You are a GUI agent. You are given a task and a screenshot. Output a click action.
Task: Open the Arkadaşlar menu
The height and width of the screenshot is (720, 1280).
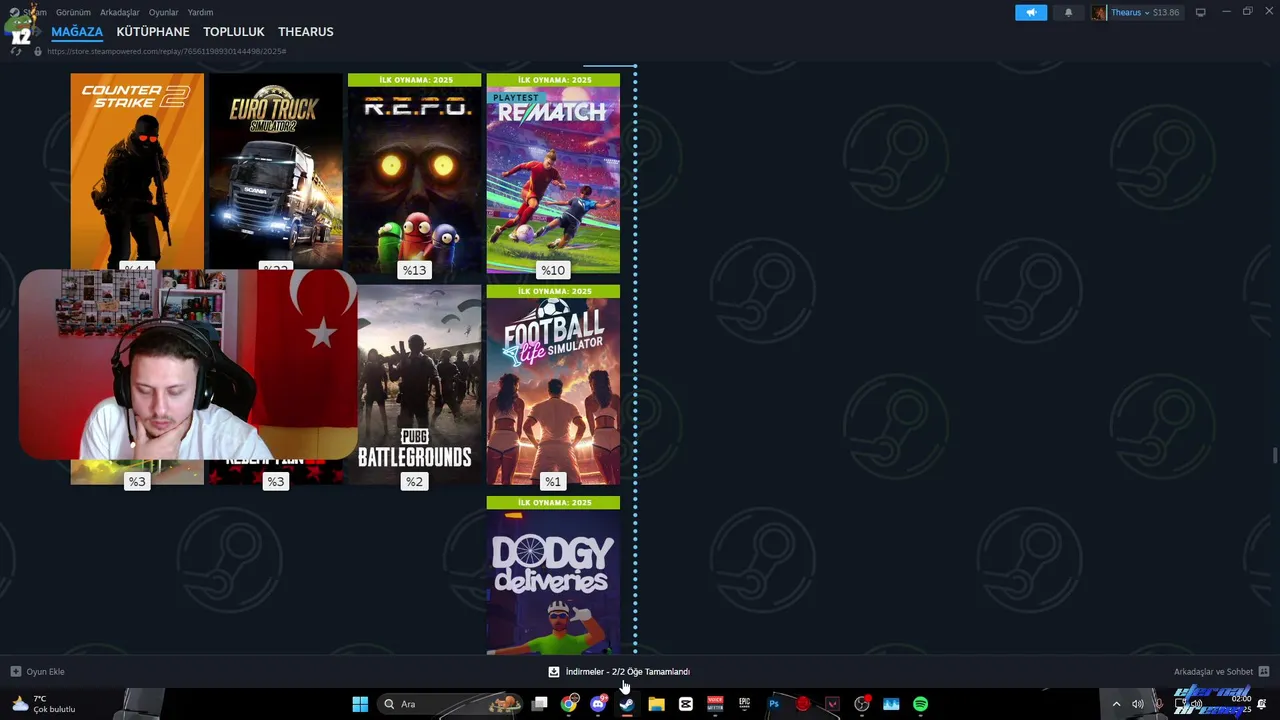119,12
